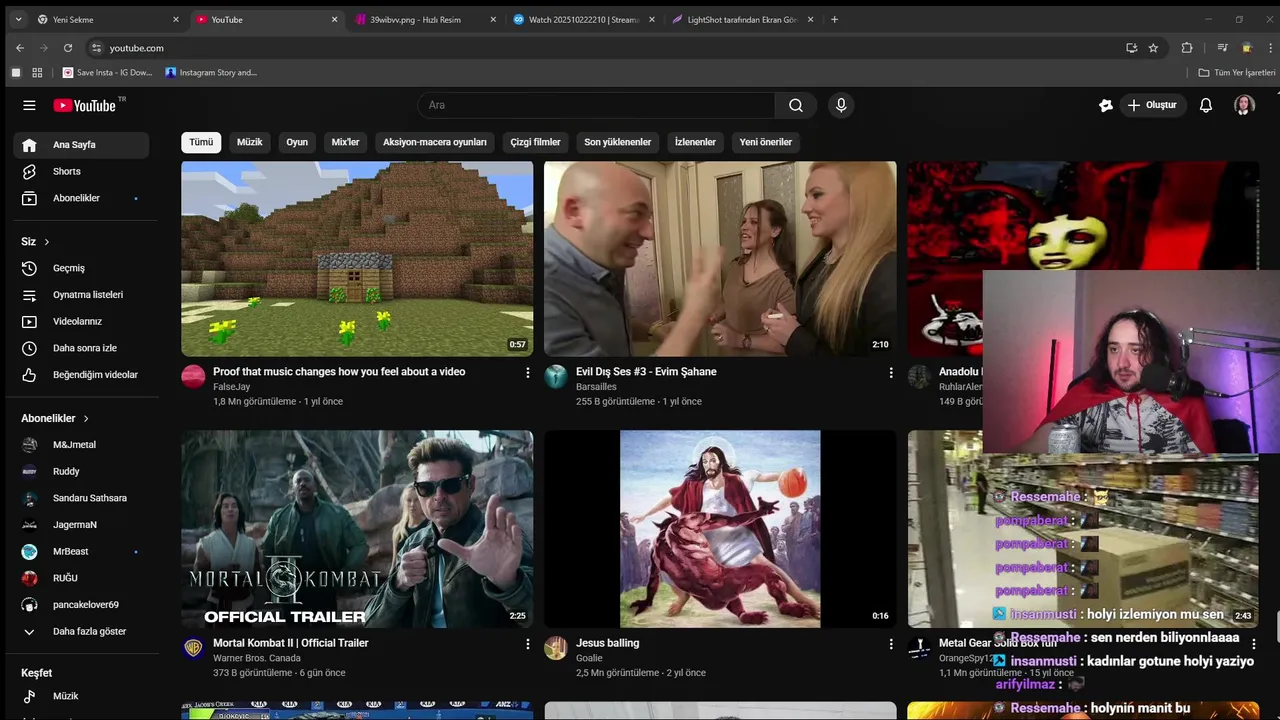Play Mortal Kombat II trailer thumbnail
The height and width of the screenshot is (720, 1280).
[357, 529]
